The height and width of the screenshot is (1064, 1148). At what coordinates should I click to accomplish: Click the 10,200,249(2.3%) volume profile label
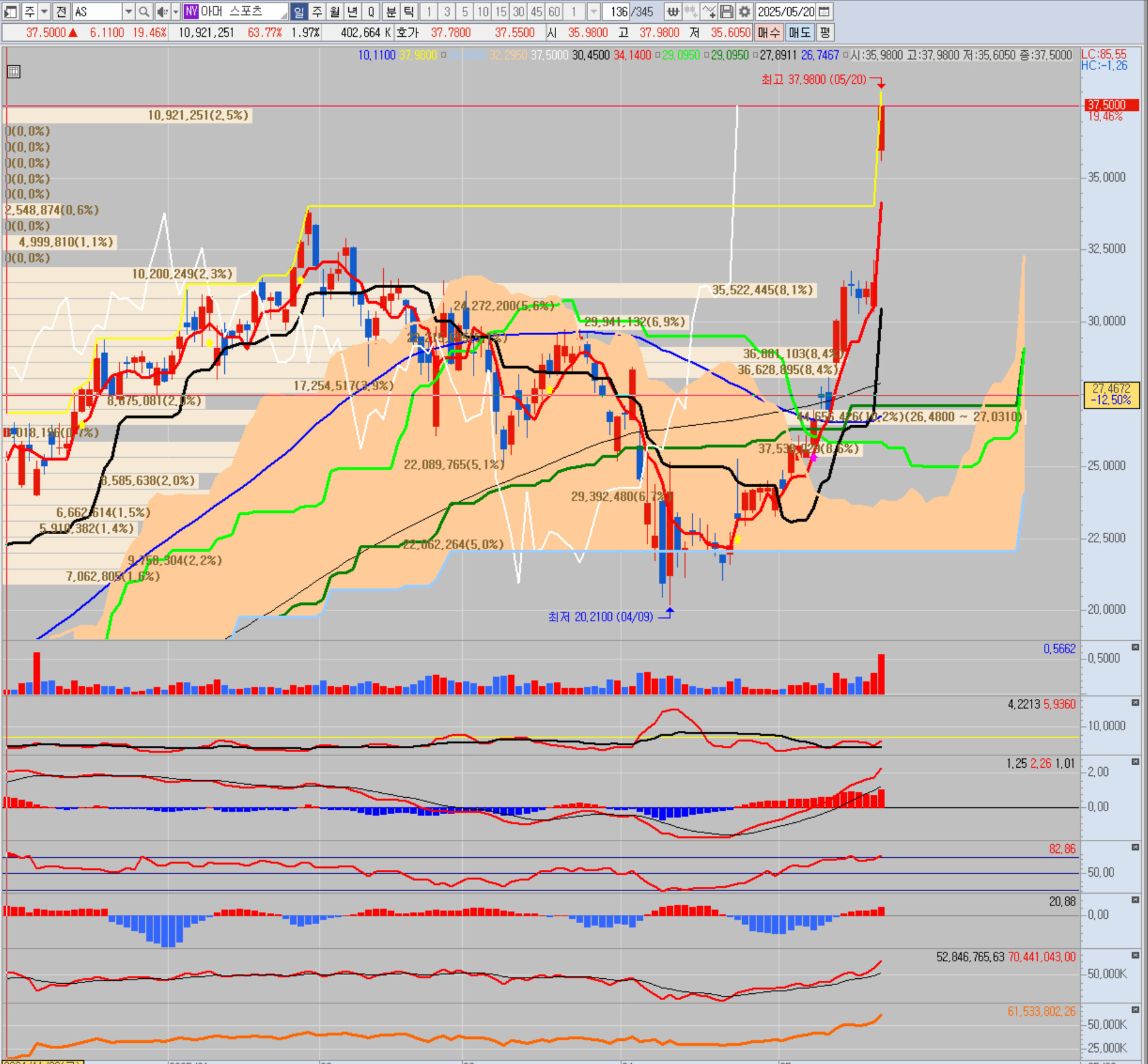click(x=182, y=274)
